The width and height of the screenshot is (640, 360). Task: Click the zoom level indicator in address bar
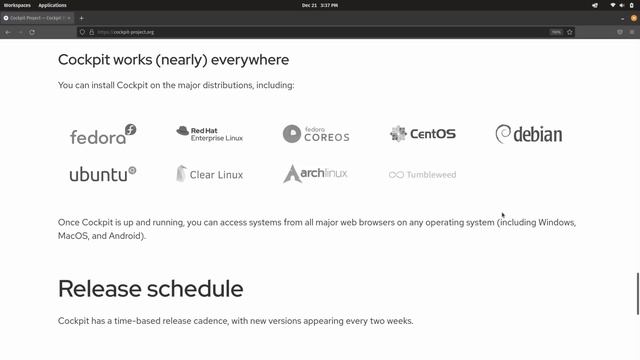(556, 32)
